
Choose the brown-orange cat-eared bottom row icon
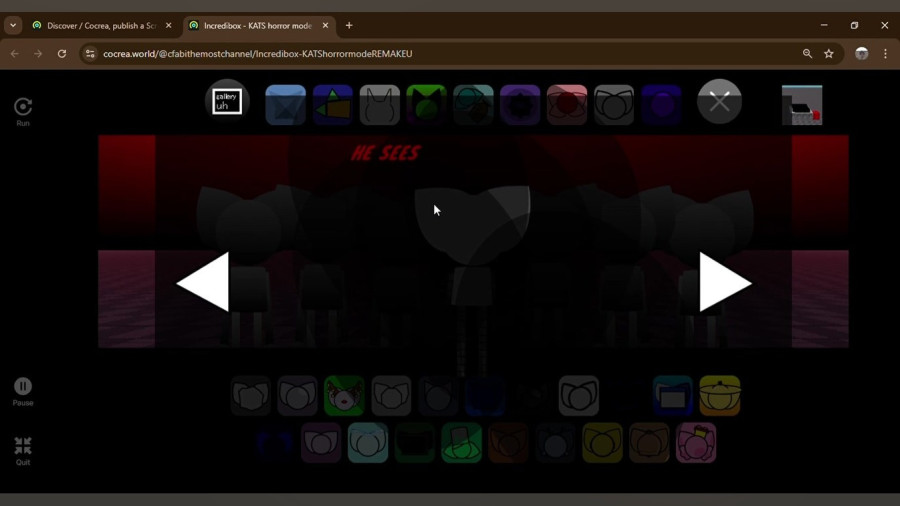click(649, 443)
